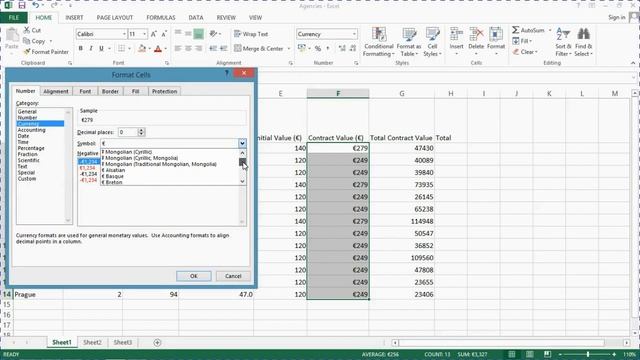Open Sort & Filter
640x360 pixels.
(563, 42)
